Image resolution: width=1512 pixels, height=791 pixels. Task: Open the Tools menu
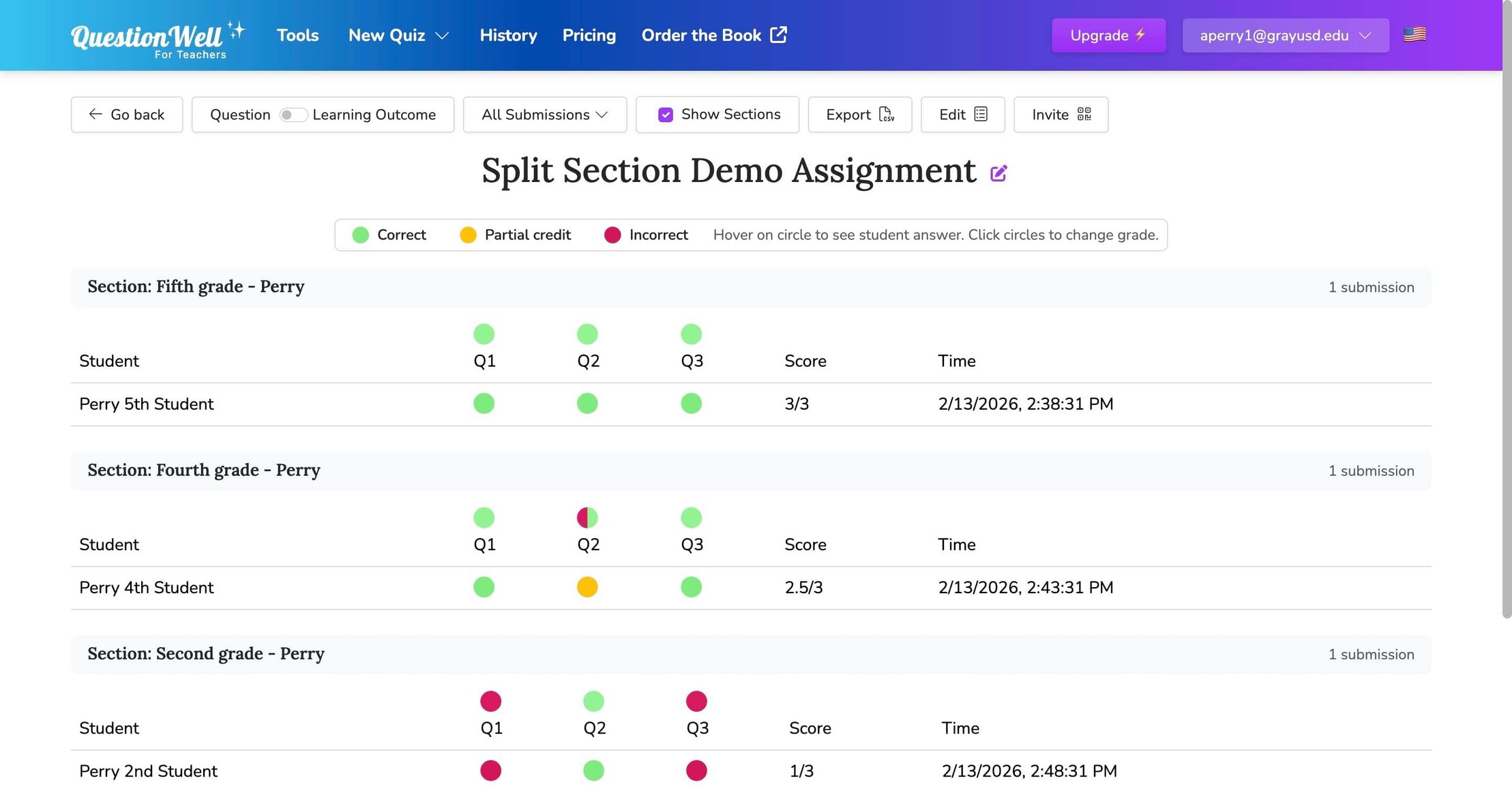coord(297,35)
